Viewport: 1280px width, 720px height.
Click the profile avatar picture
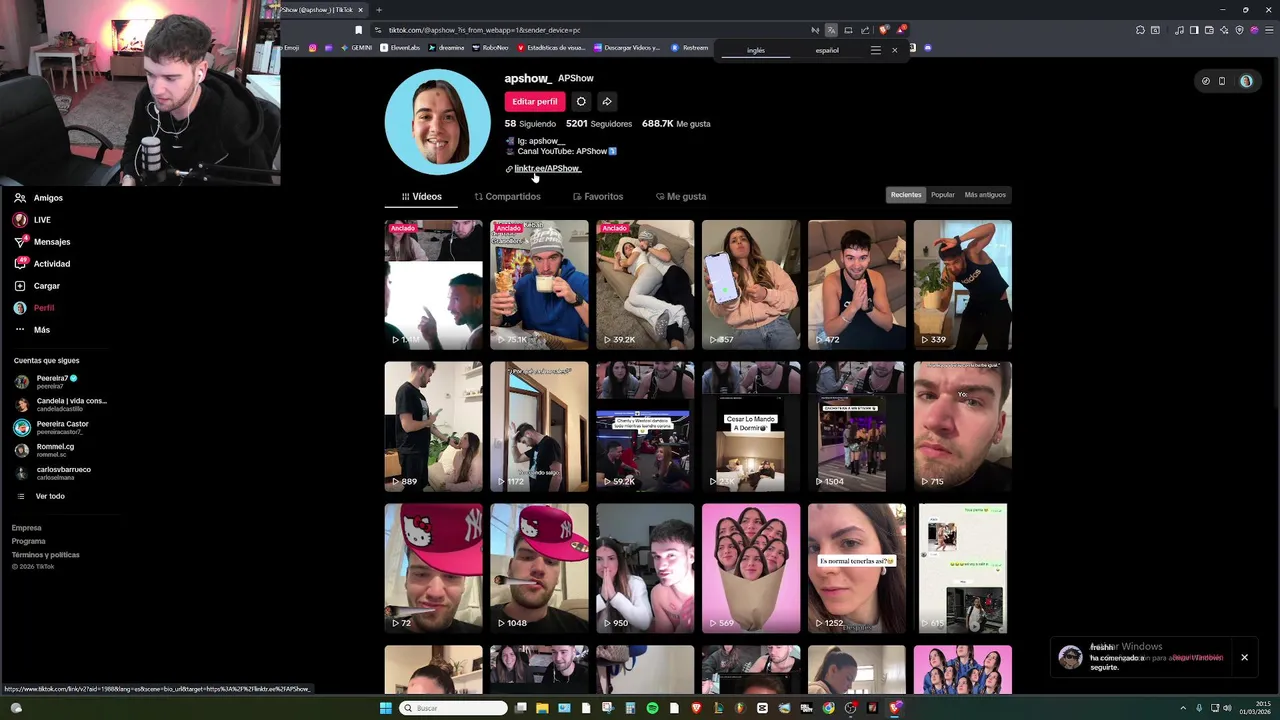click(438, 122)
